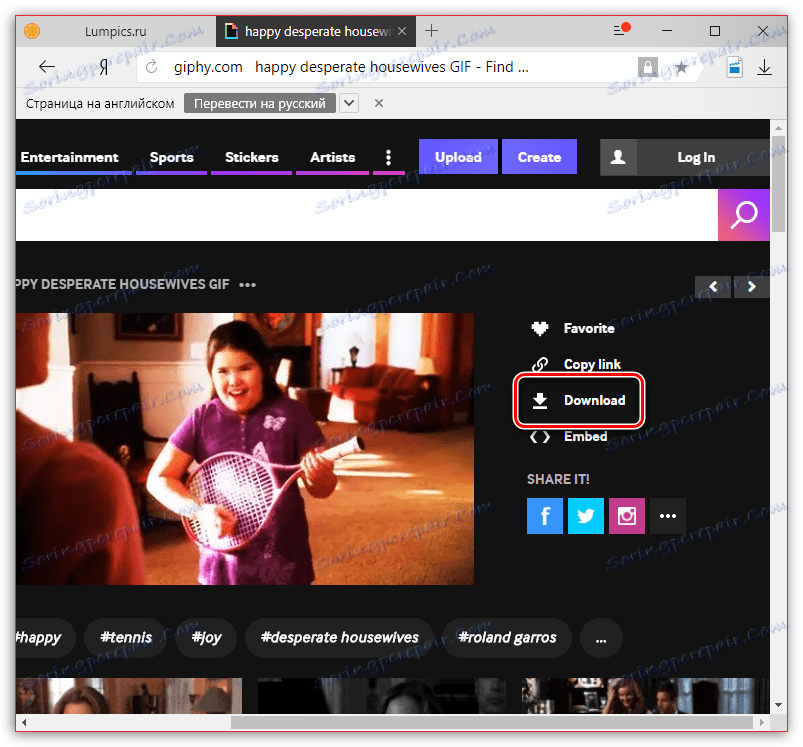Click vertical scrollbar down arrow
803x747 pixels.
(x=778, y=706)
